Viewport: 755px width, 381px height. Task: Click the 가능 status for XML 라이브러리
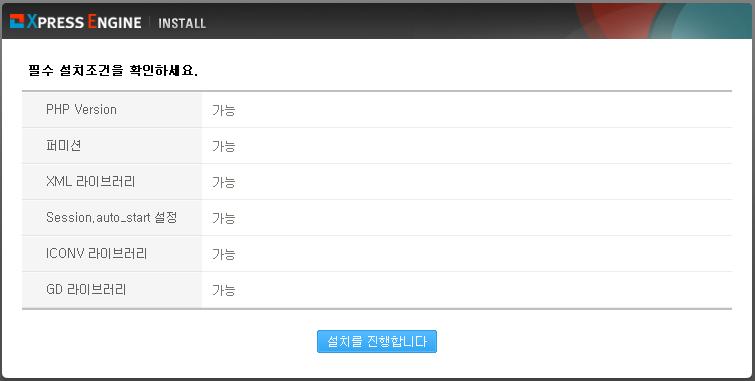[x=223, y=182]
